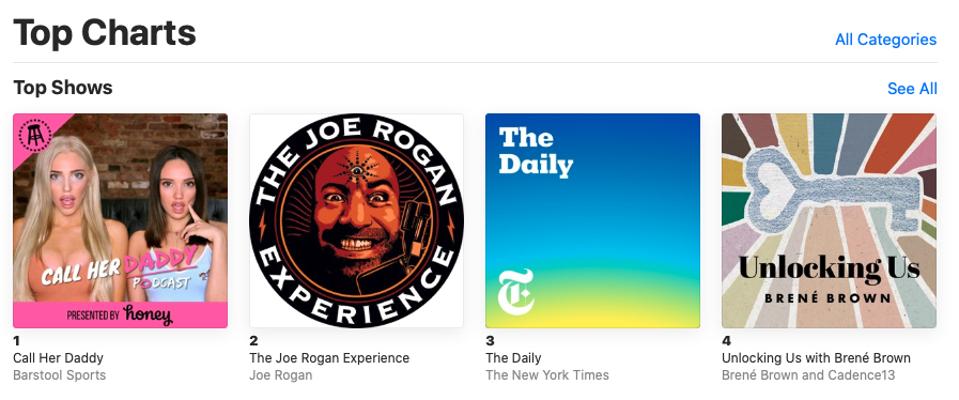
Task: Click See All for Top Shows
Action: 912,89
